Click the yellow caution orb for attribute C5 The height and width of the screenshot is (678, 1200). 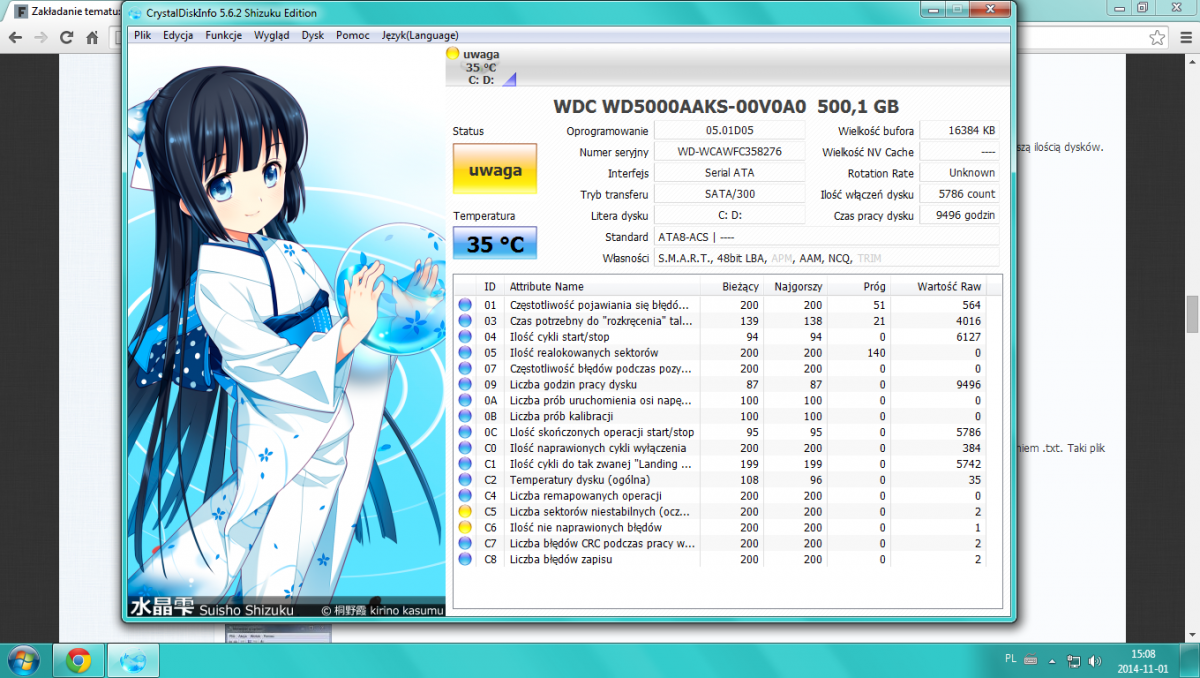[465, 512]
